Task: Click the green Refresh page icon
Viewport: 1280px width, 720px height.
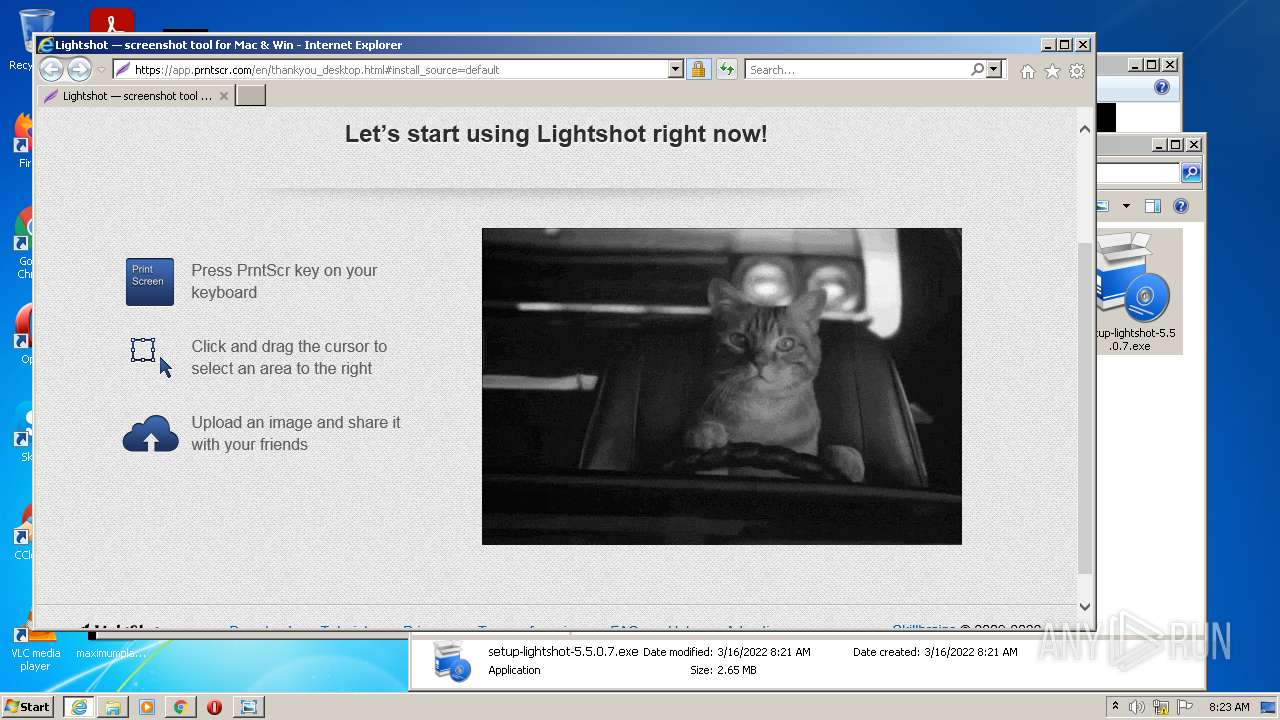Action: [726, 69]
